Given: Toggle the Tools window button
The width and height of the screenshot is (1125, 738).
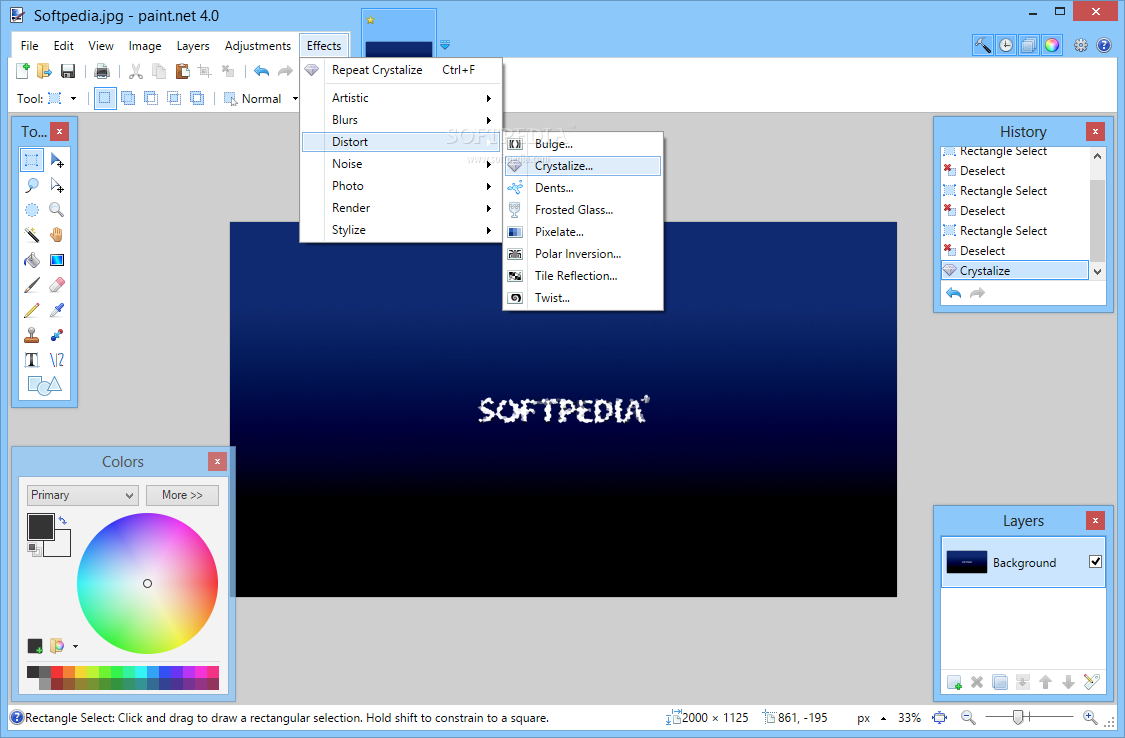Looking at the screenshot, I should [x=983, y=45].
